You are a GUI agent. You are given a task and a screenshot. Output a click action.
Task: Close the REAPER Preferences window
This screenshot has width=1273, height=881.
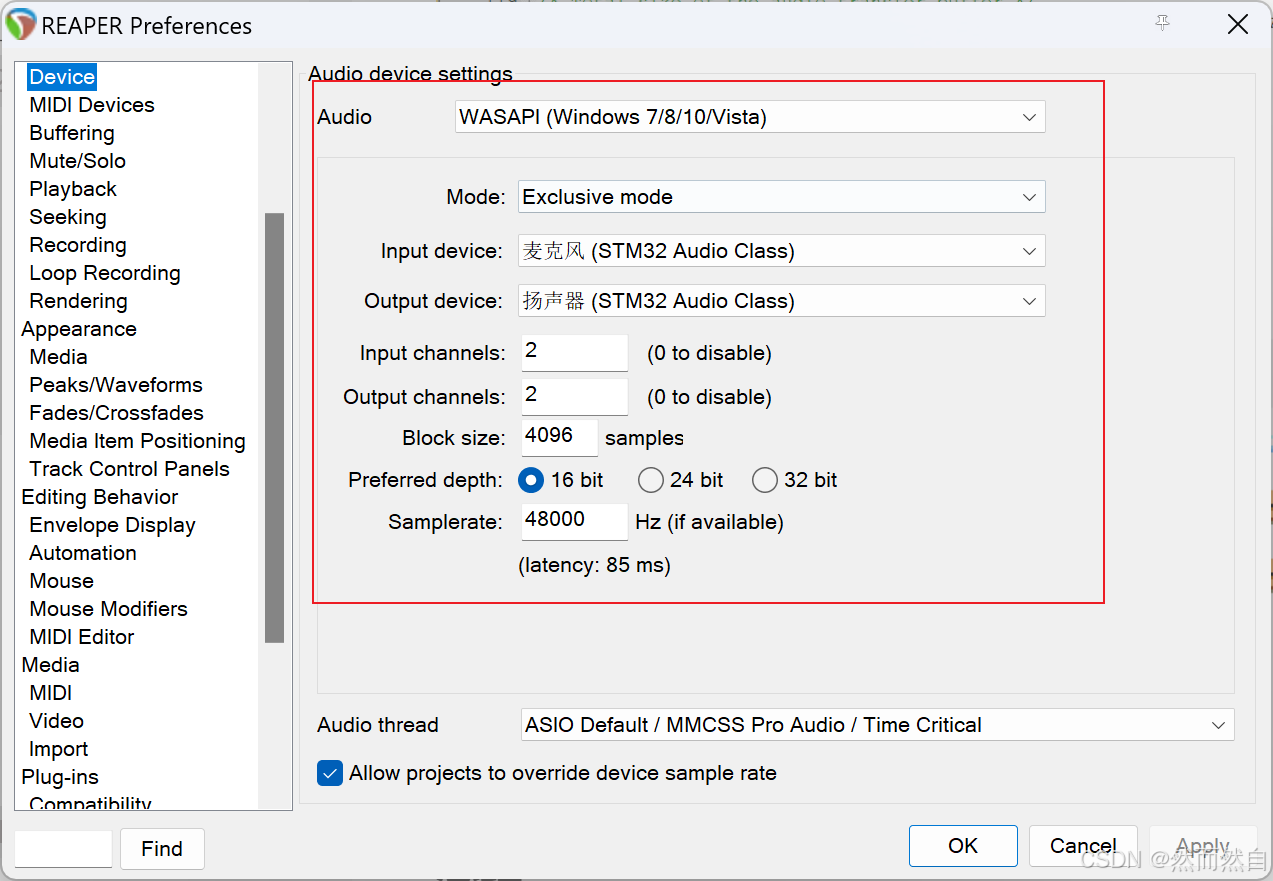[x=1238, y=24]
